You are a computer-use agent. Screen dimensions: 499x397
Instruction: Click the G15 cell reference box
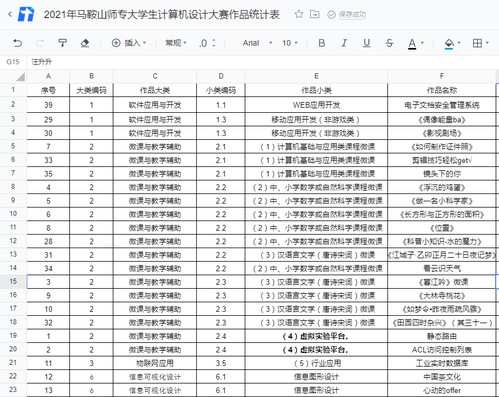click(x=13, y=62)
